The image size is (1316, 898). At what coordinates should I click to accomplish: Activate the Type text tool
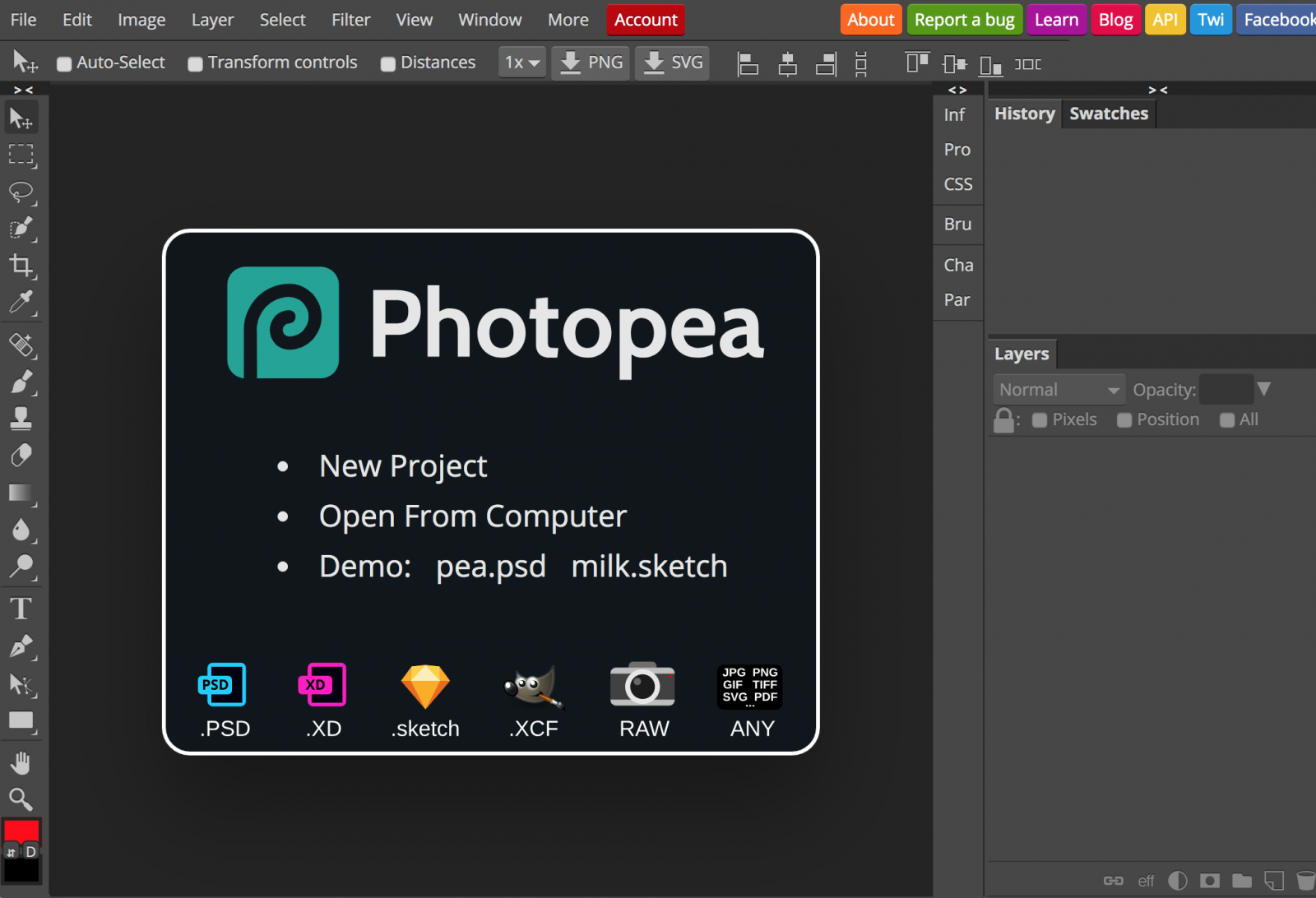(21, 609)
